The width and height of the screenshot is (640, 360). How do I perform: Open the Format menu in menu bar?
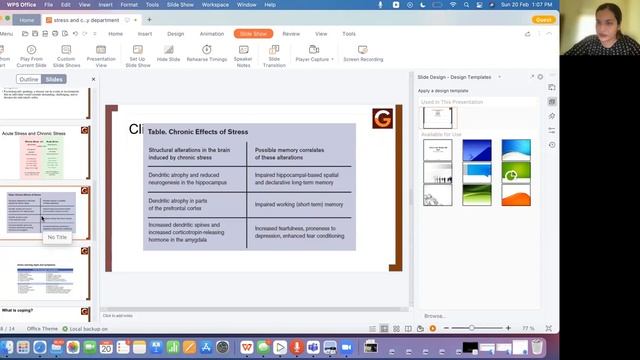(129, 5)
